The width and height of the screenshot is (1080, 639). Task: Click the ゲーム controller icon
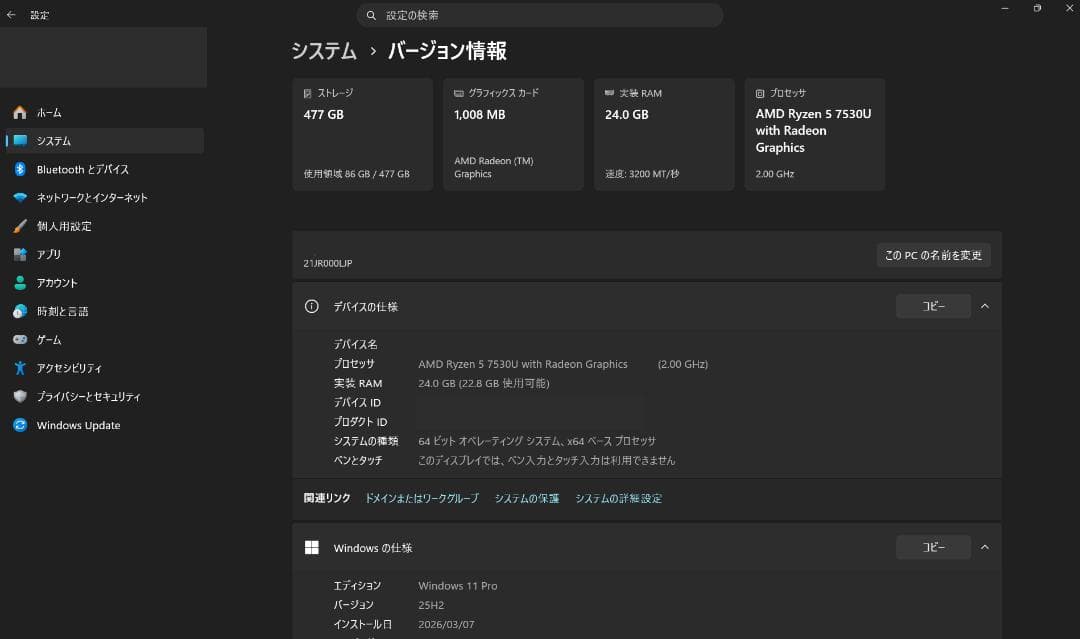coord(20,339)
